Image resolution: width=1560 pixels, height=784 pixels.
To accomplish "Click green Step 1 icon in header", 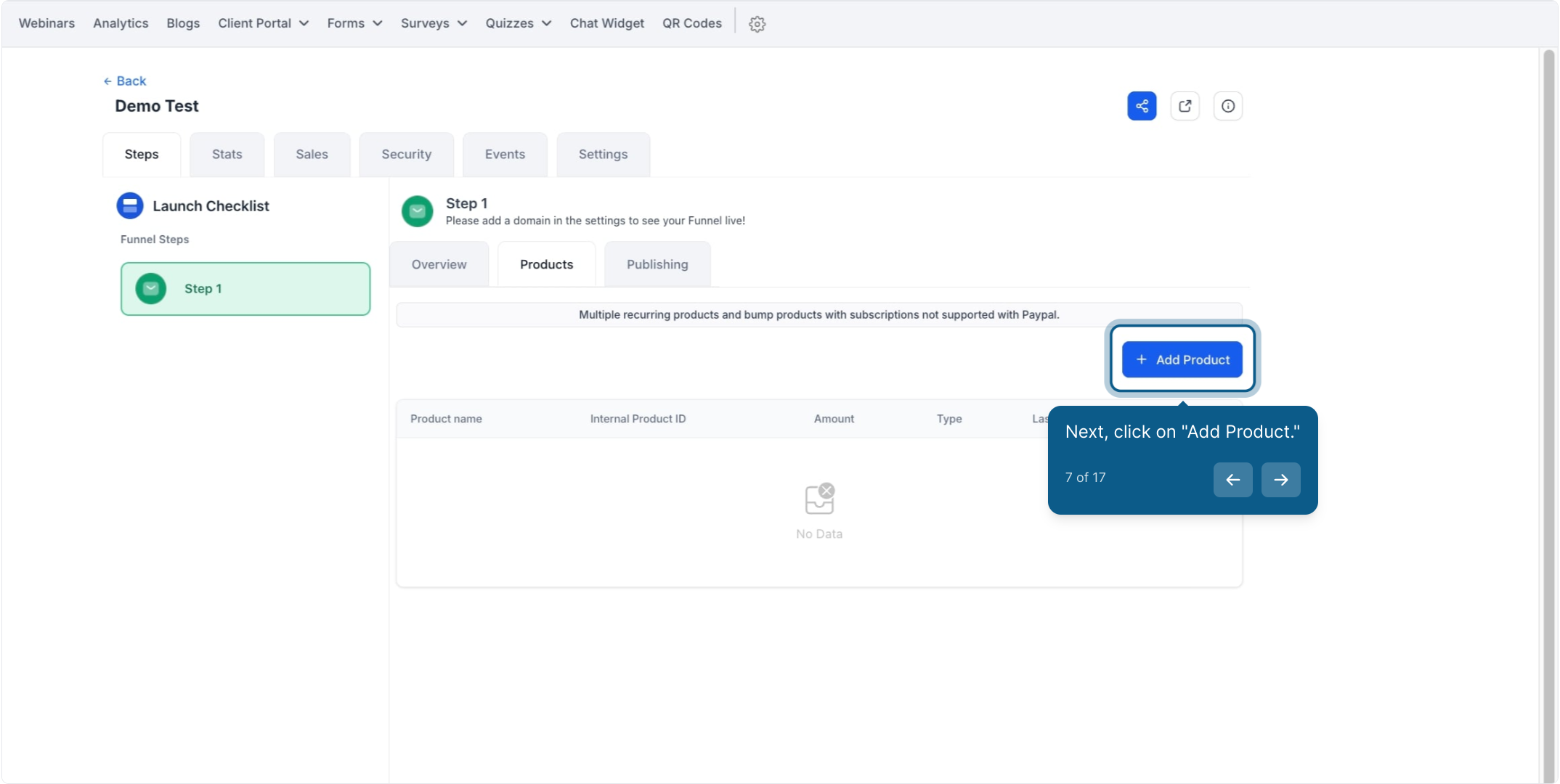I will pyautogui.click(x=418, y=211).
